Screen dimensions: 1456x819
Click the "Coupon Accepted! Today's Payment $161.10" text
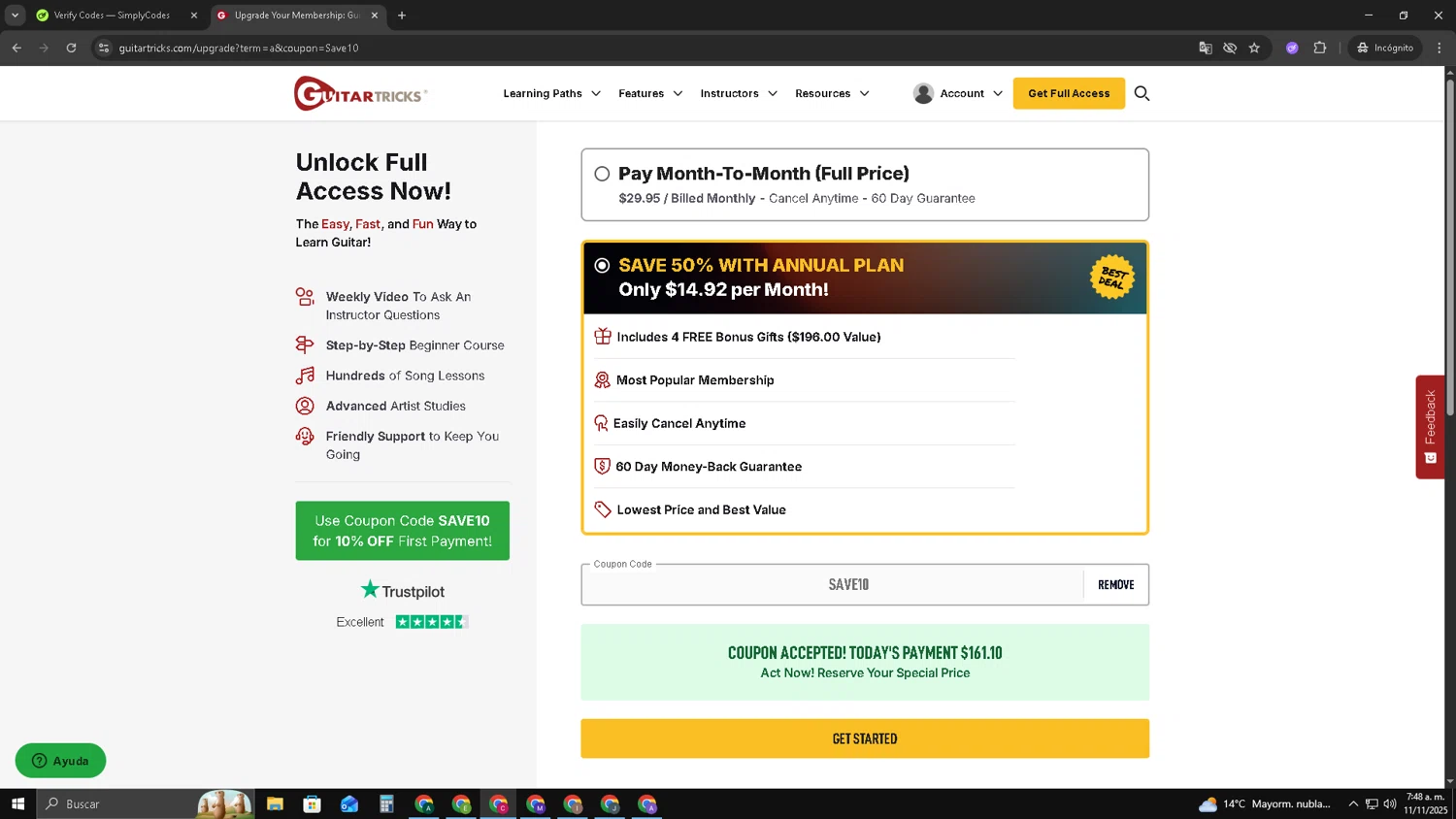[x=865, y=653]
